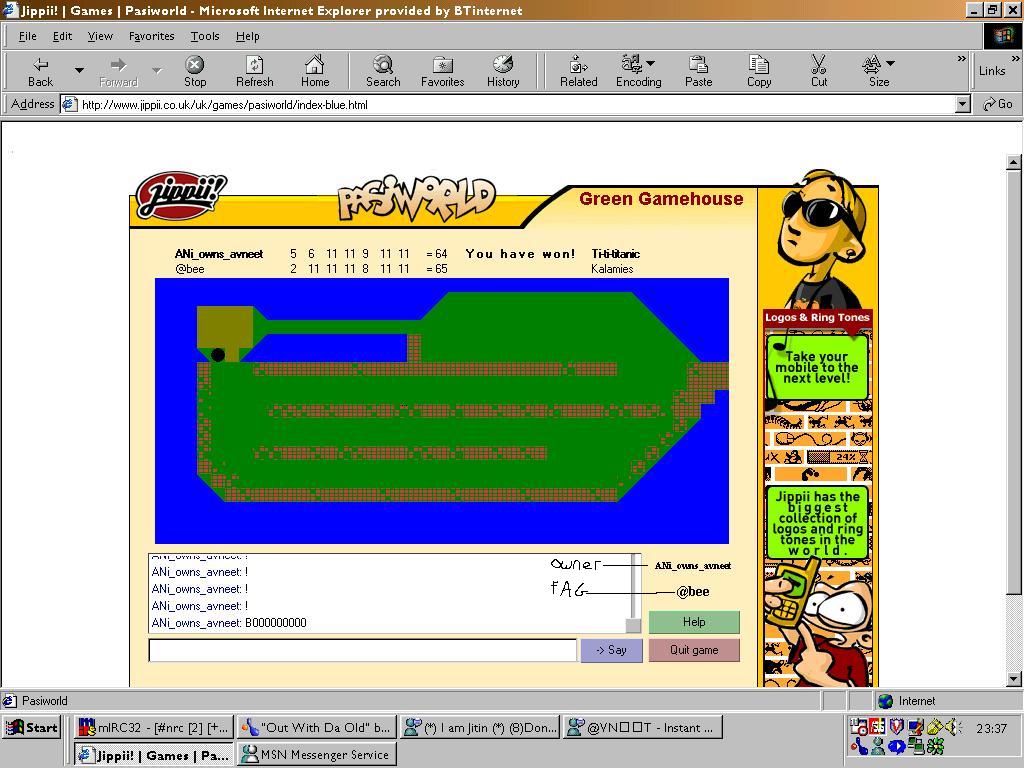Click the system clock 23:37
The width and height of the screenshot is (1024, 768).
click(991, 728)
